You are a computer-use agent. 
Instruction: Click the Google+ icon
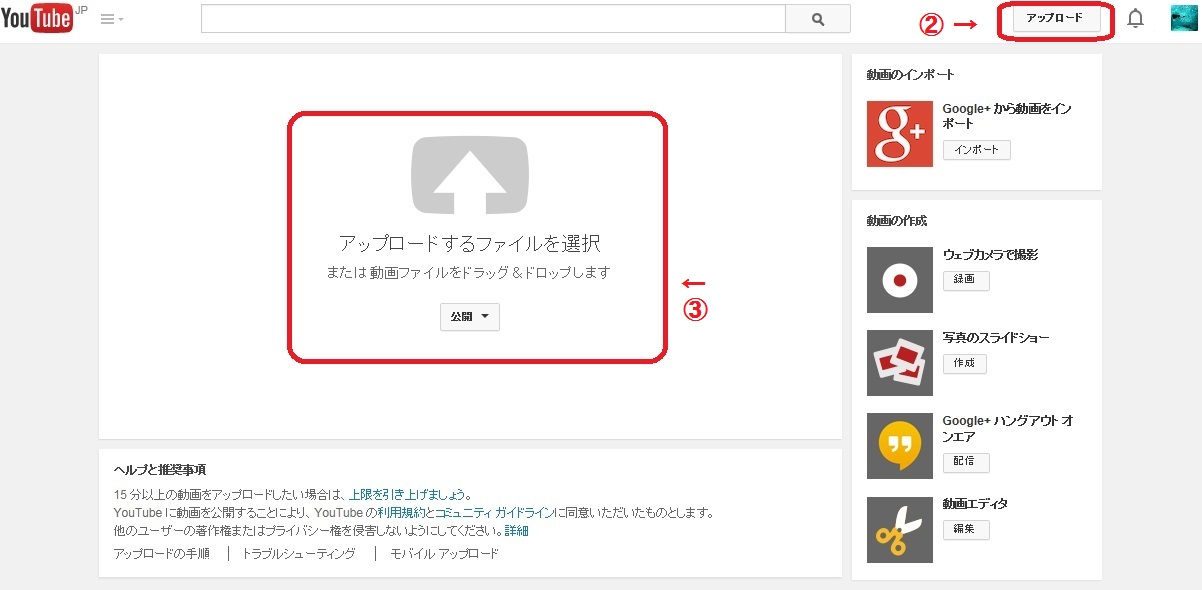[x=899, y=134]
